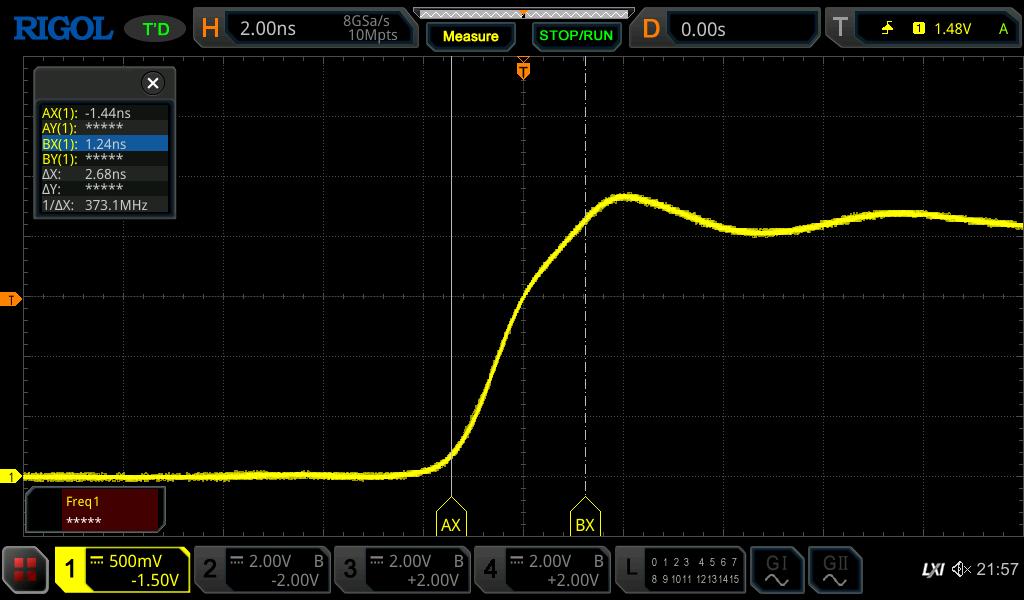Select the AX cursor handle

451,517
